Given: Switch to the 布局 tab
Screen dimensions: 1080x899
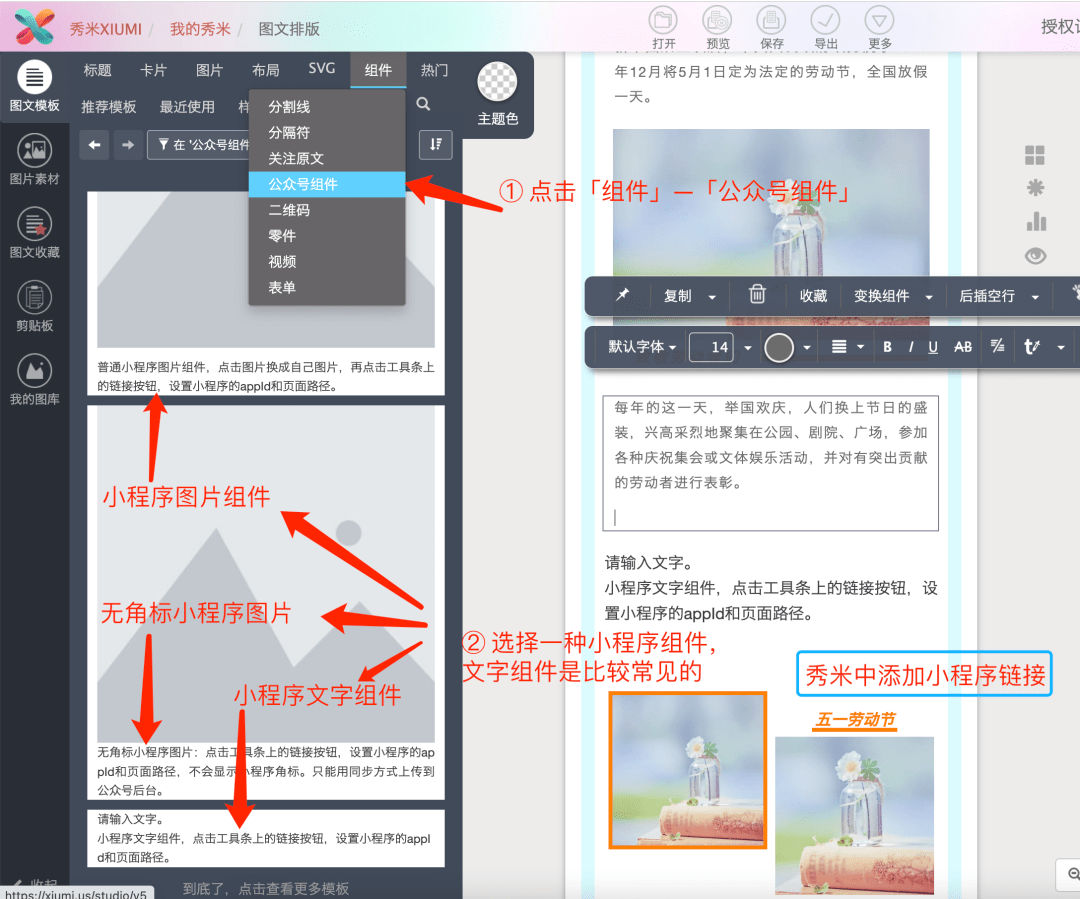Looking at the screenshot, I should (266, 70).
